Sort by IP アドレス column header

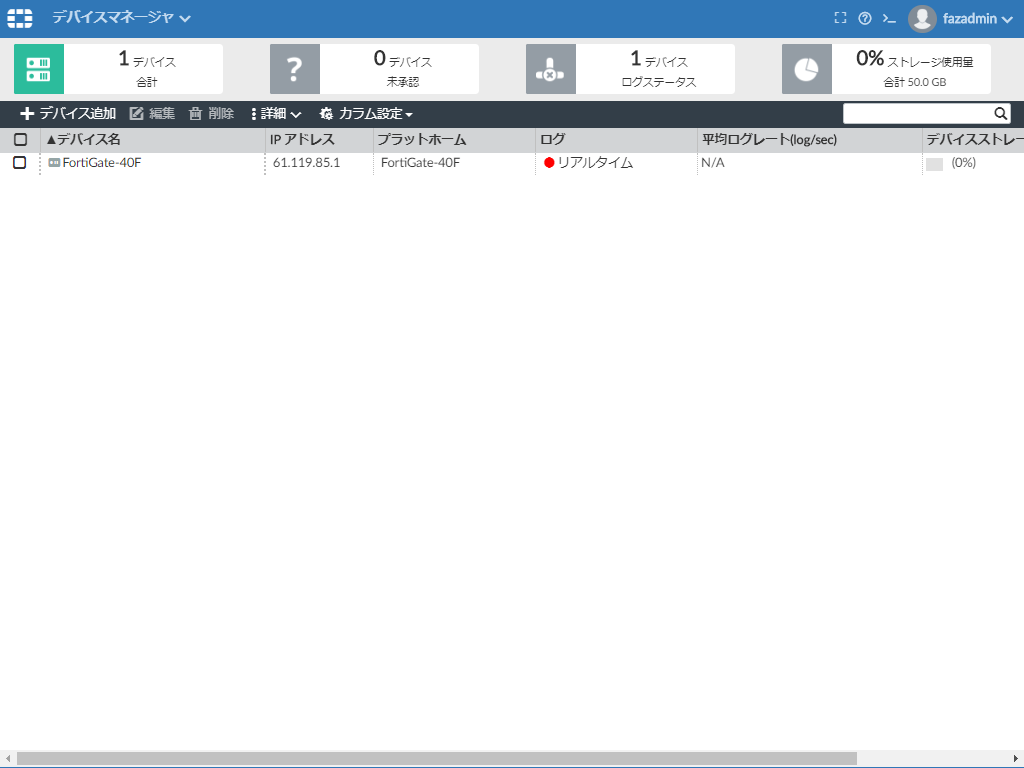pos(302,140)
